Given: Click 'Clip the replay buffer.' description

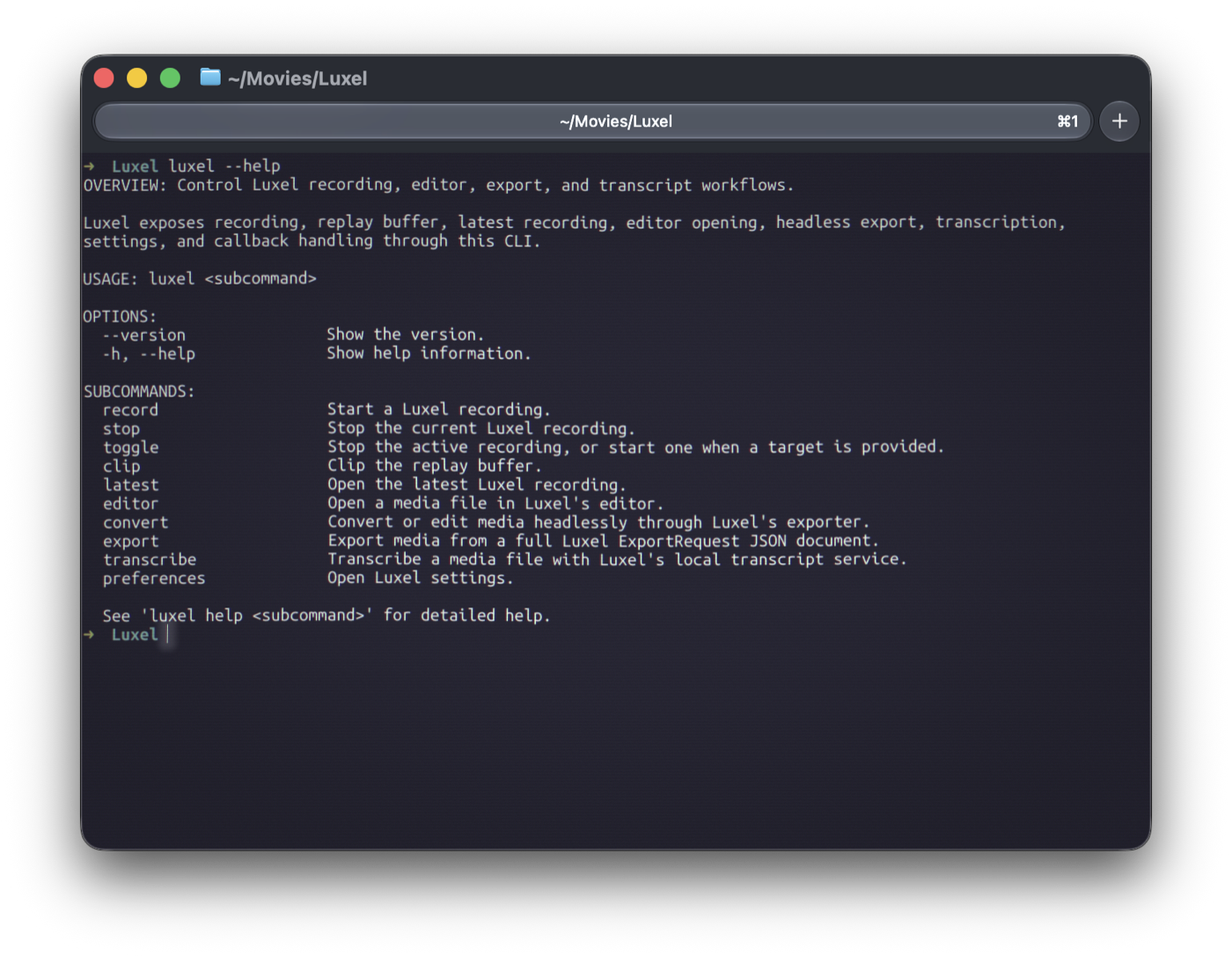Looking at the screenshot, I should [435, 466].
